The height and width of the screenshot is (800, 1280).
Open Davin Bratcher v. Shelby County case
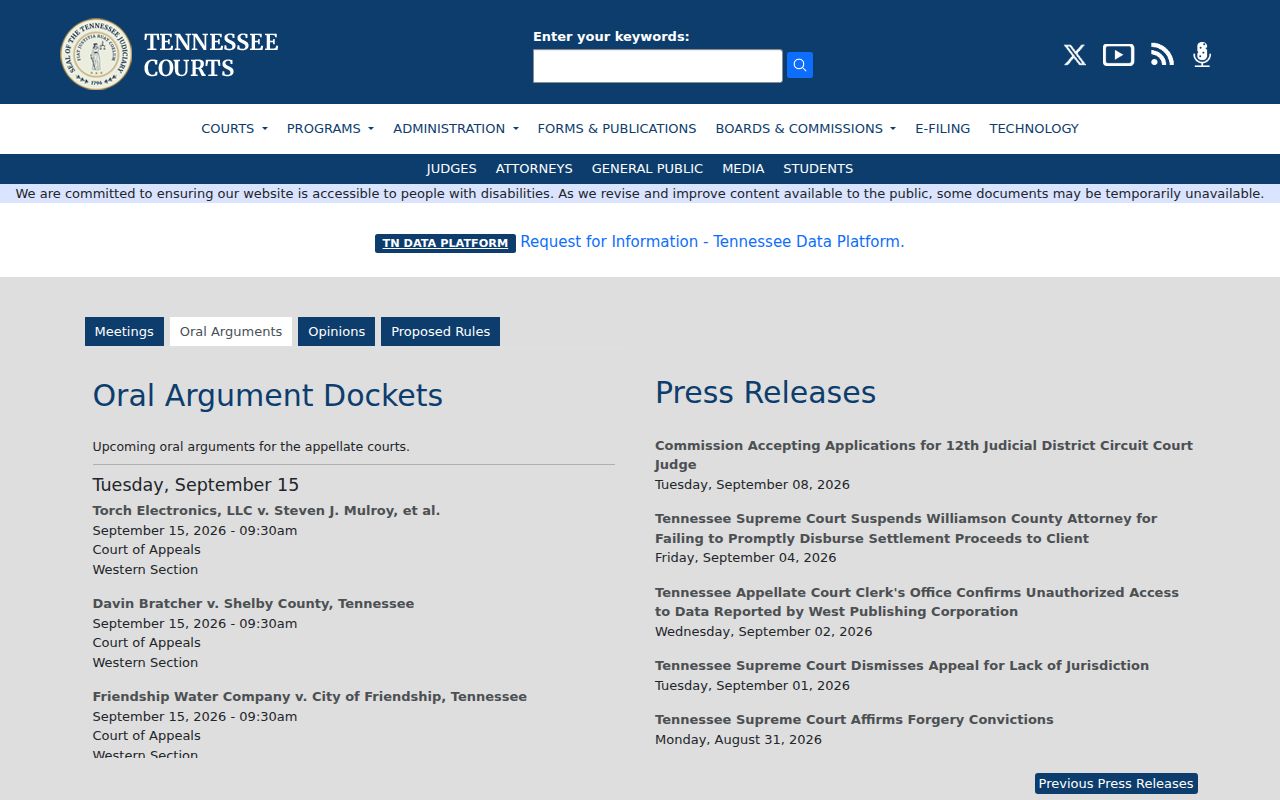(253, 603)
